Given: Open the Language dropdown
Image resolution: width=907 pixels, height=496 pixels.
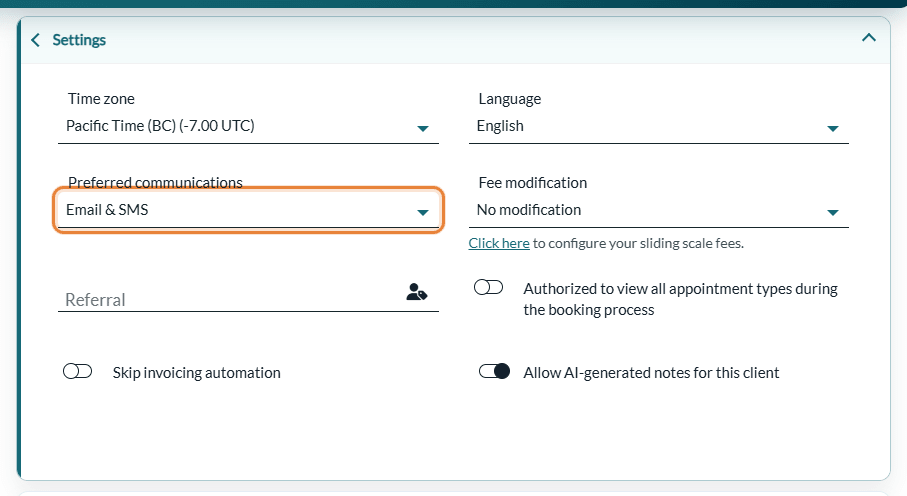Looking at the screenshot, I should pyautogui.click(x=658, y=126).
